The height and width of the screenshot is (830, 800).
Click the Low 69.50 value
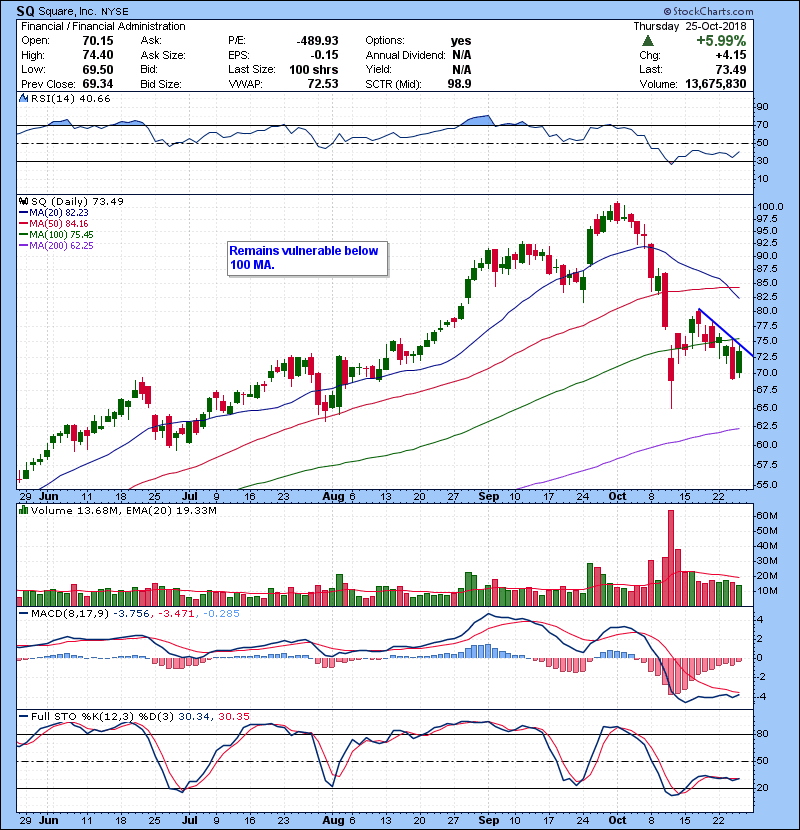98,69
